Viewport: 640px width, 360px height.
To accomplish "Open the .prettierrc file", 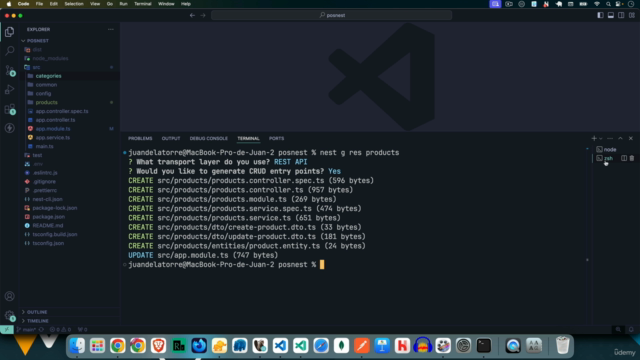I will click(x=44, y=190).
